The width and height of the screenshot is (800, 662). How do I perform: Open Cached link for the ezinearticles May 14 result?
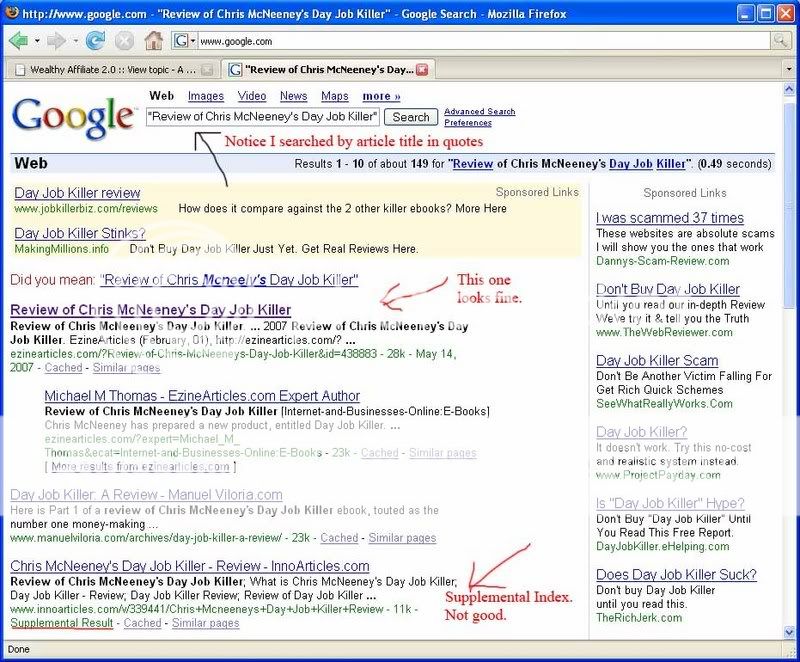63,367
